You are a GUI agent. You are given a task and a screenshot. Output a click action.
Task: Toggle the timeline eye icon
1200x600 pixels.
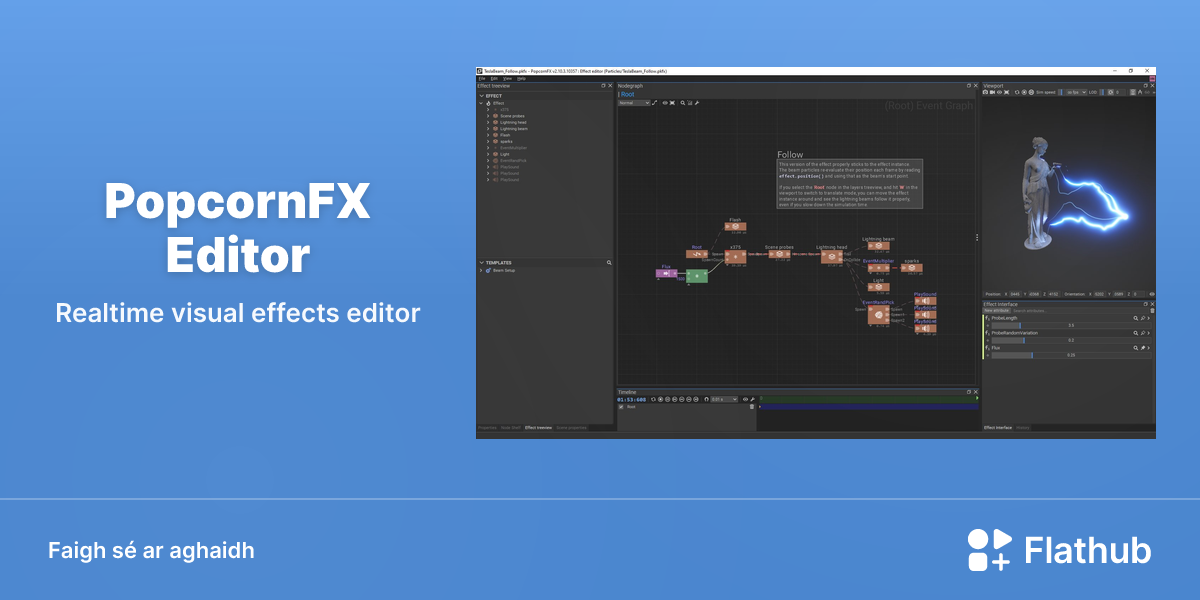(745, 399)
